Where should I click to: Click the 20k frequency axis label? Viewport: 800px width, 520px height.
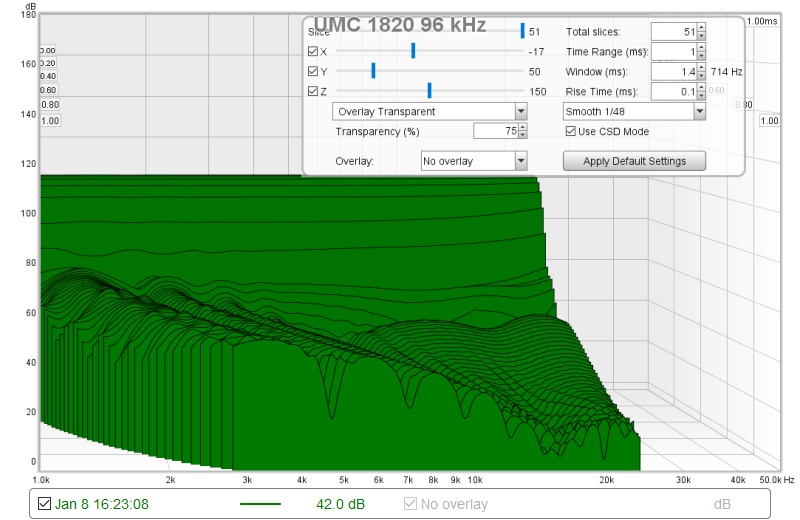pos(606,480)
